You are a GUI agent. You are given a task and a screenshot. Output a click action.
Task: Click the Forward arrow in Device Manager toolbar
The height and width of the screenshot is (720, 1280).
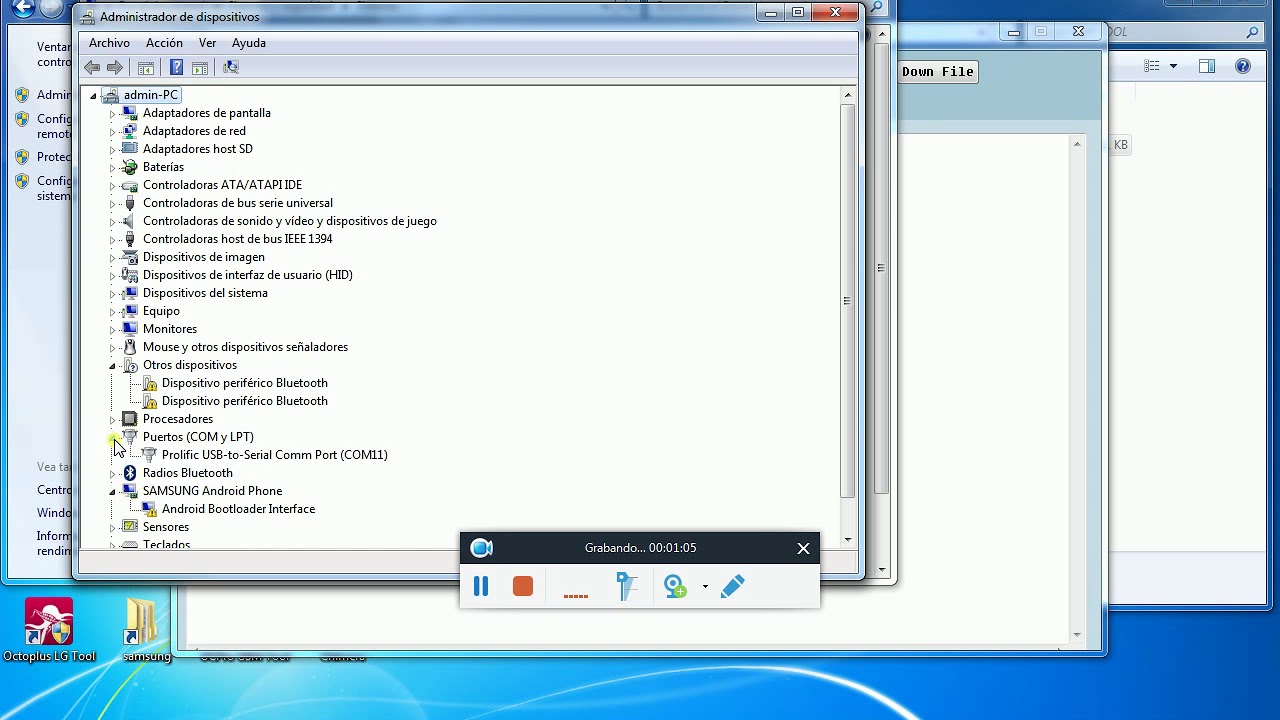pos(115,67)
